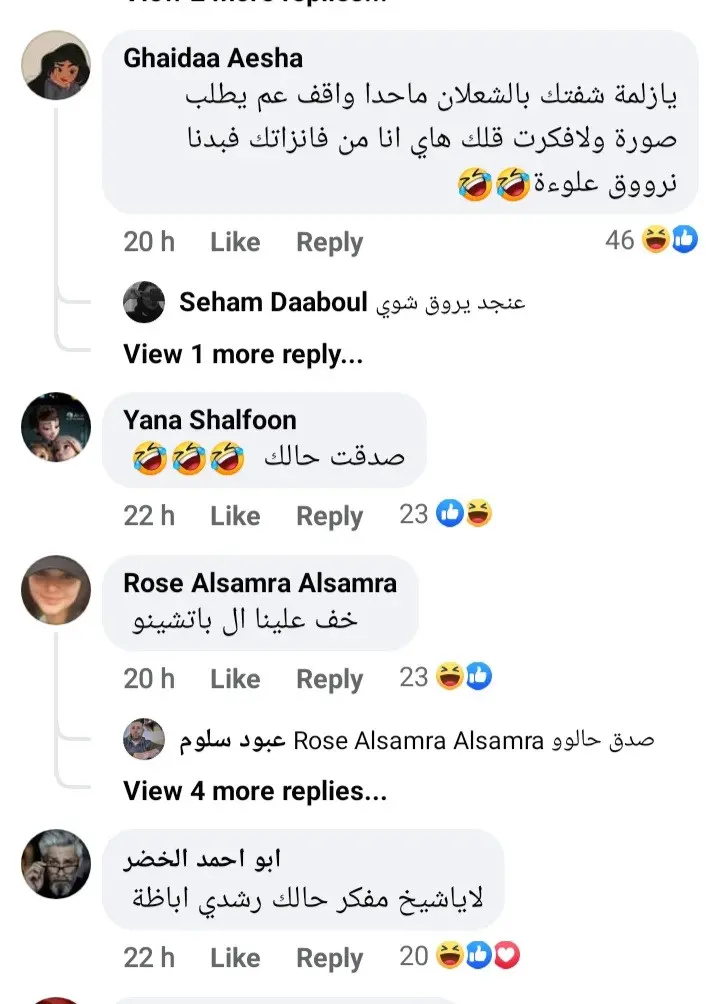Open Rose Alsamra Alsamra's profile photo
Image resolution: width=720 pixels, height=1004 pixels.
[x=56, y=590]
